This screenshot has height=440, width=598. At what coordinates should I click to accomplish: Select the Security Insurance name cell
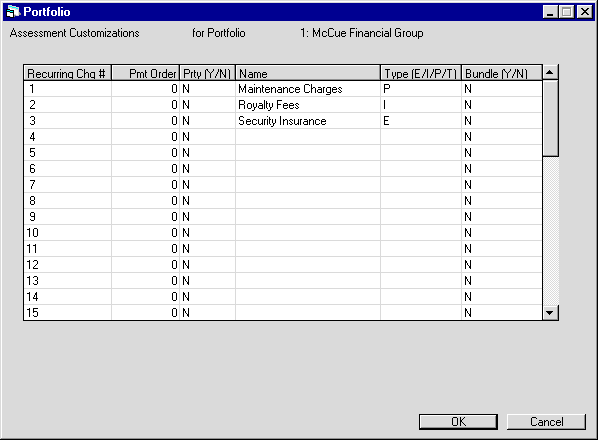pyautogui.click(x=308, y=121)
